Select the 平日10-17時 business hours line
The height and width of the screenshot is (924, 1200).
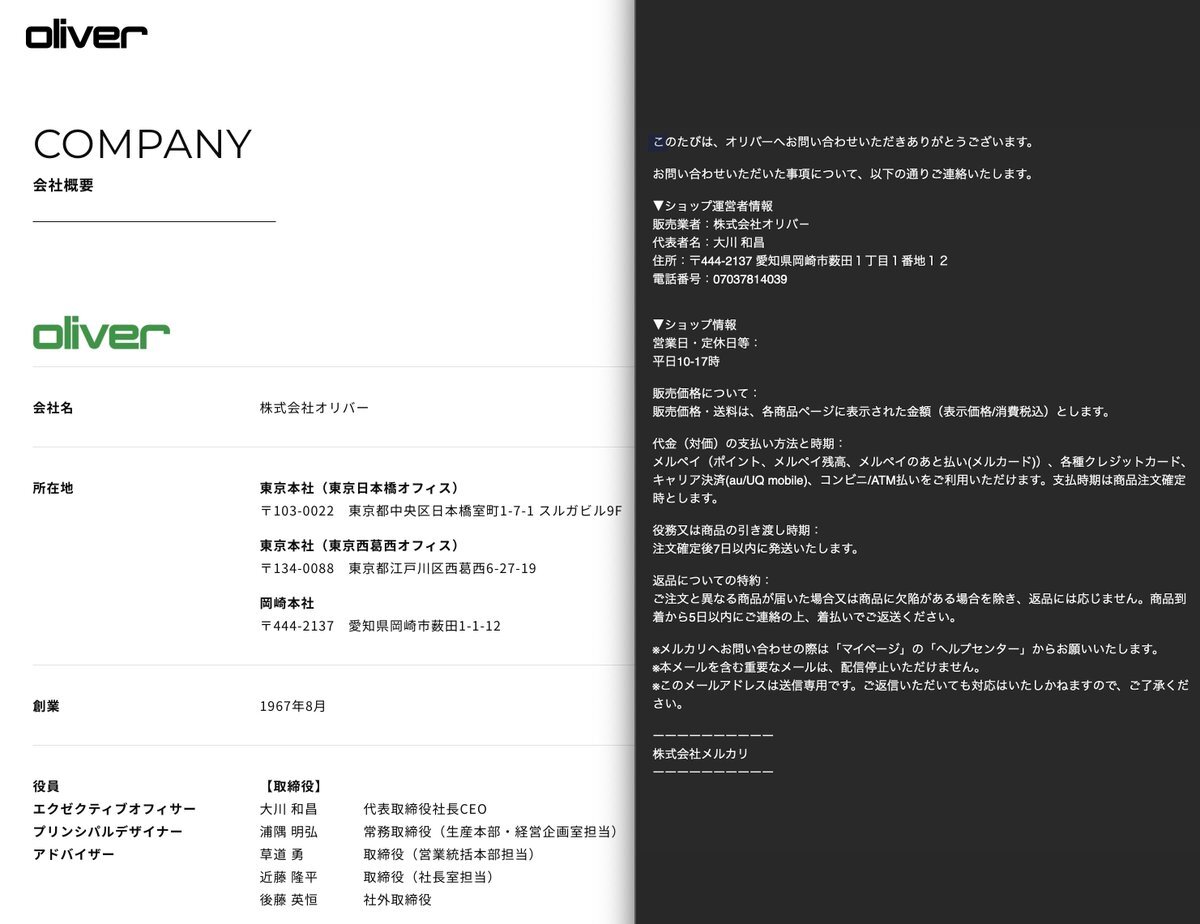pos(686,361)
